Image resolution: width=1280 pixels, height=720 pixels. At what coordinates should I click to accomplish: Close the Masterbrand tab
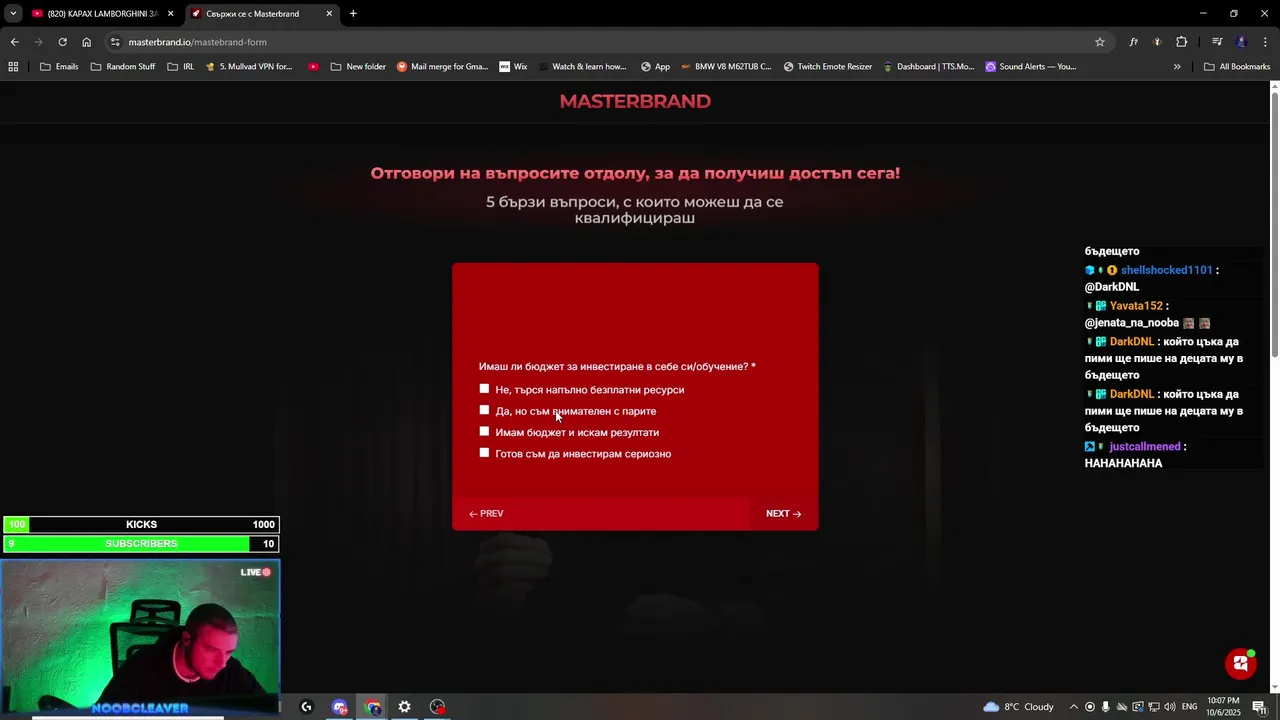coord(329,14)
